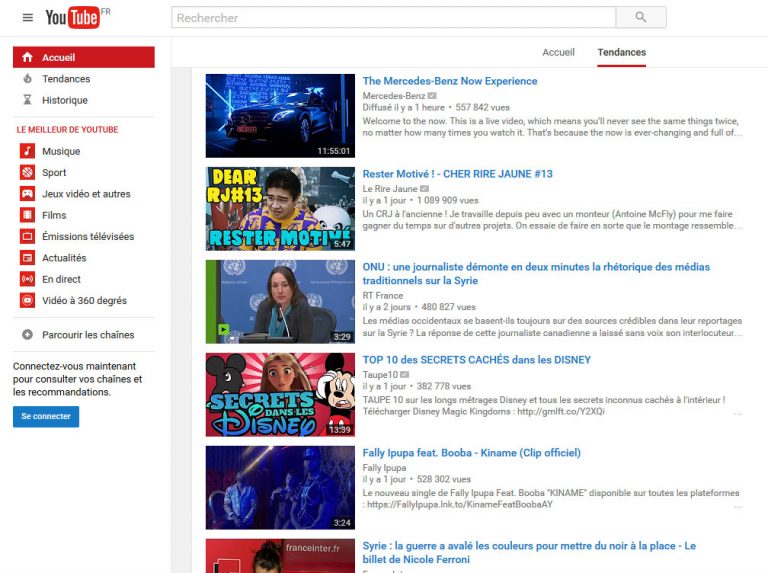Open Historique in the sidebar
768x573 pixels.
65,100
